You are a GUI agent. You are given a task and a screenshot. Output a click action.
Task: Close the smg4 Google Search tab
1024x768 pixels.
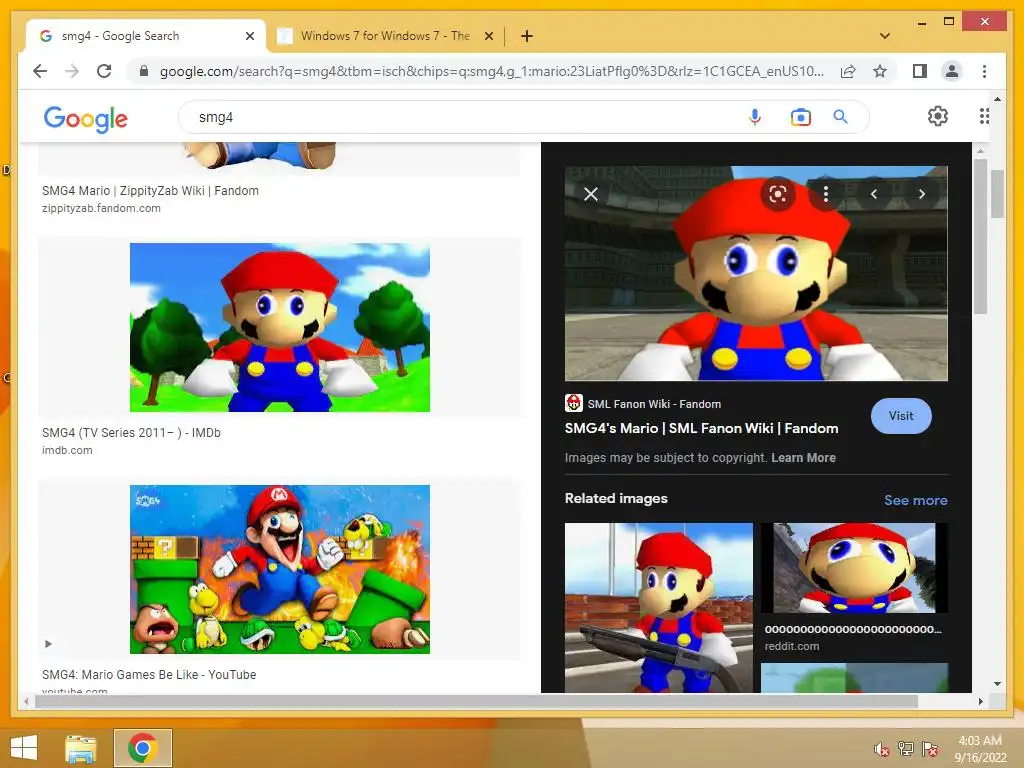(249, 36)
